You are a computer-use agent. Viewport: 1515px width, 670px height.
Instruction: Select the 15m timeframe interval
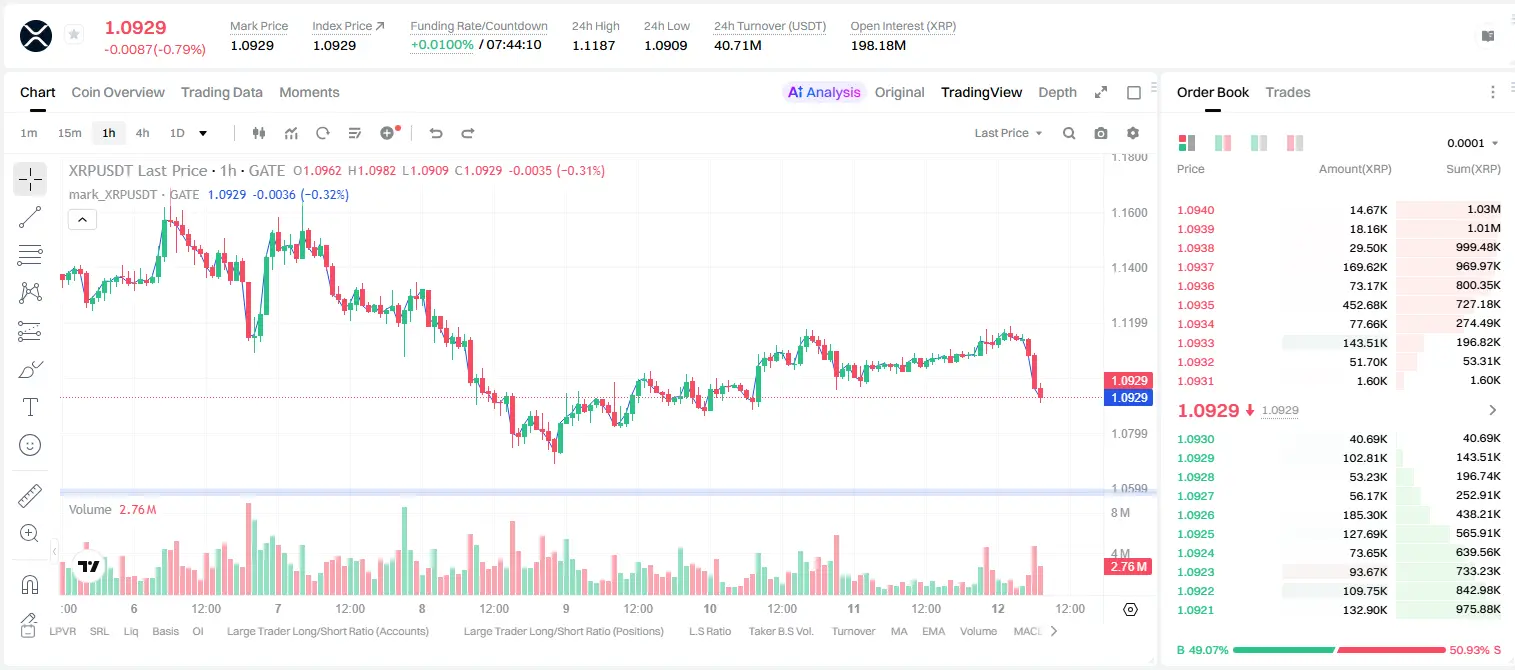tap(69, 133)
